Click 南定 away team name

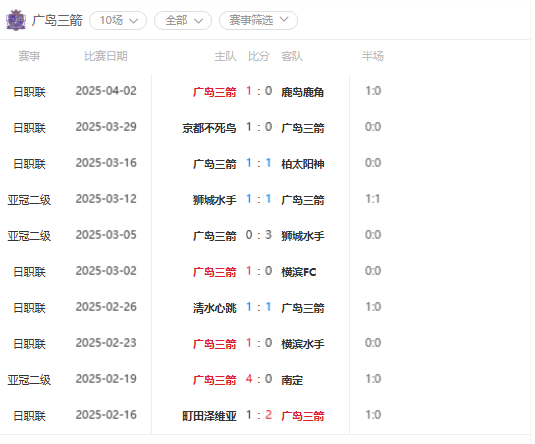[292, 380]
